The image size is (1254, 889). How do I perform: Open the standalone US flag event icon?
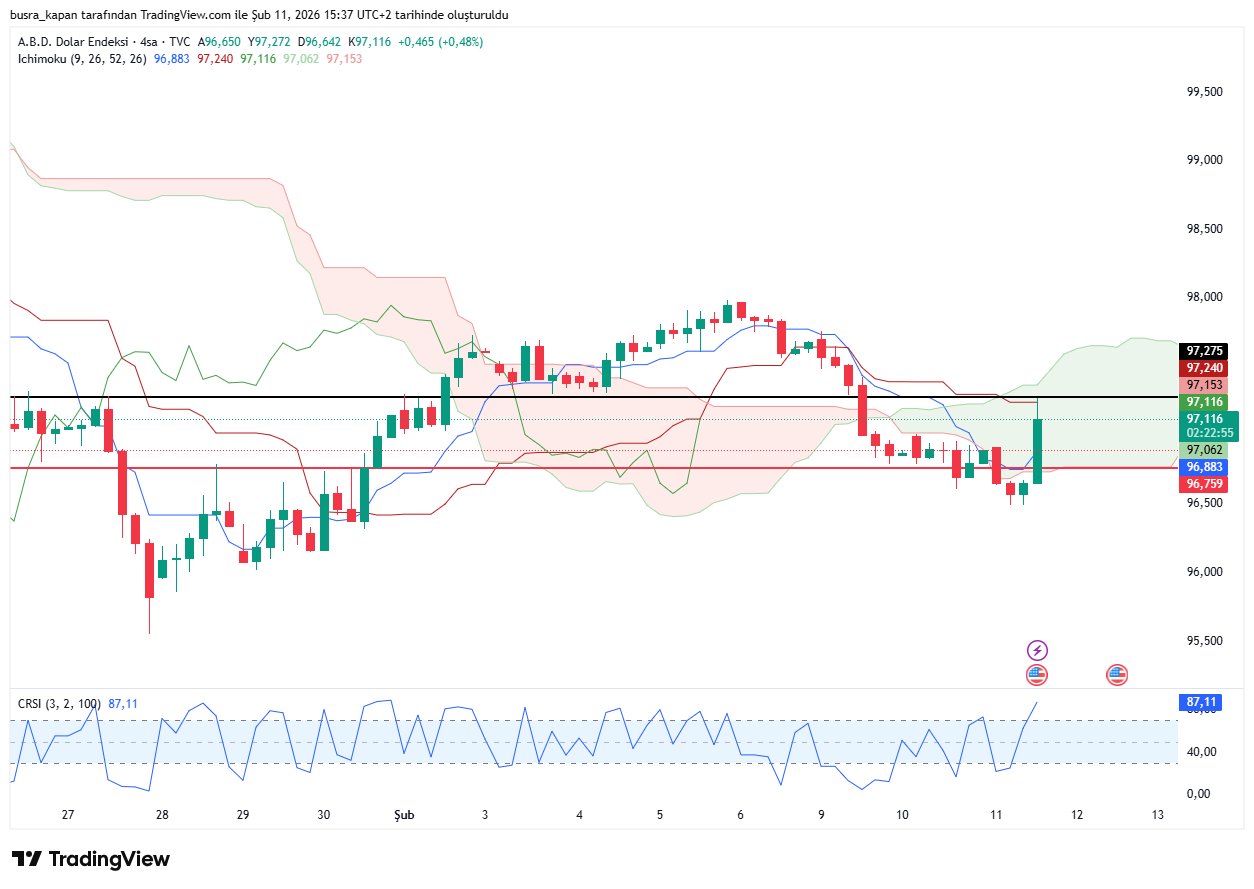pos(1117,675)
